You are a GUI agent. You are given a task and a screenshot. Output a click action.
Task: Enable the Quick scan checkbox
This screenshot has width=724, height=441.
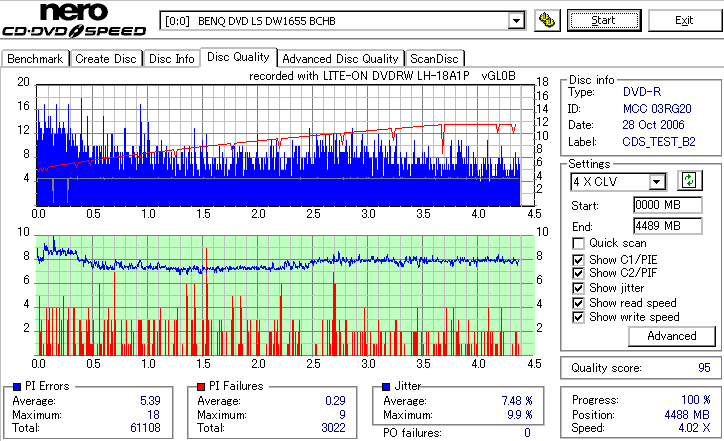point(578,243)
